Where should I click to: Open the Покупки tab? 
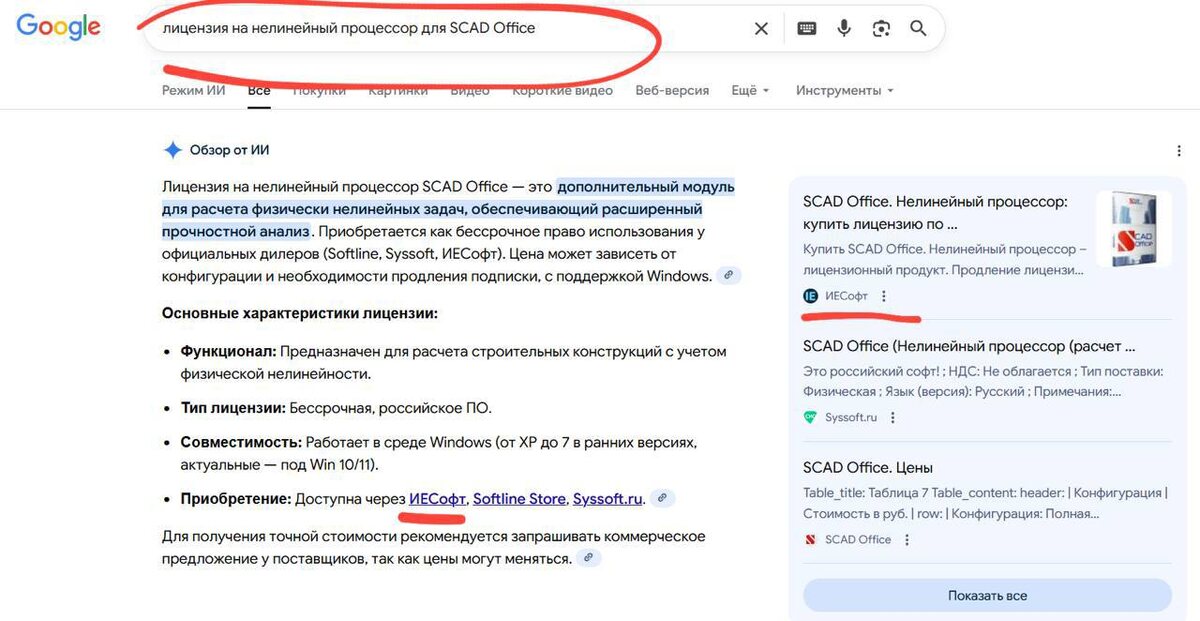pos(319,90)
